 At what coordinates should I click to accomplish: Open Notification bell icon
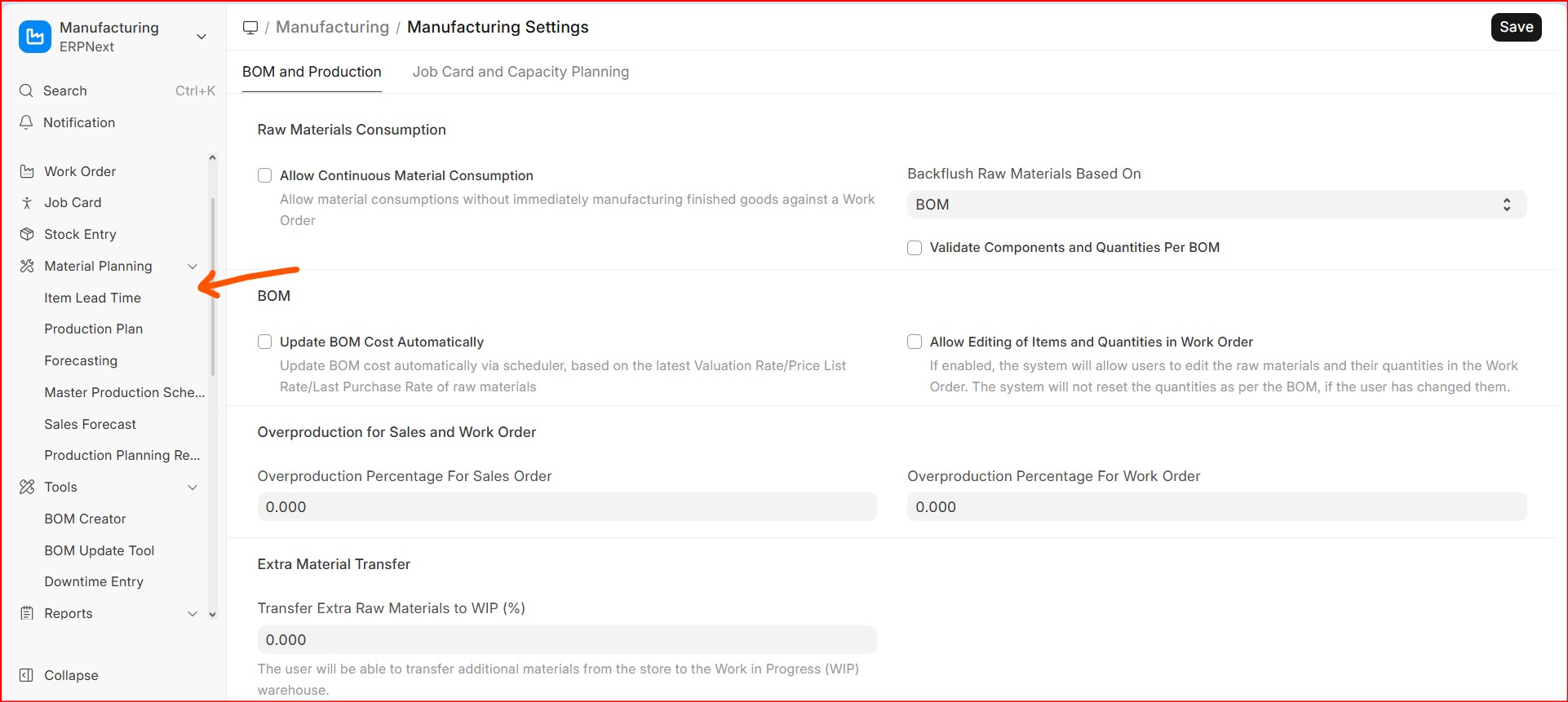pyautogui.click(x=26, y=122)
